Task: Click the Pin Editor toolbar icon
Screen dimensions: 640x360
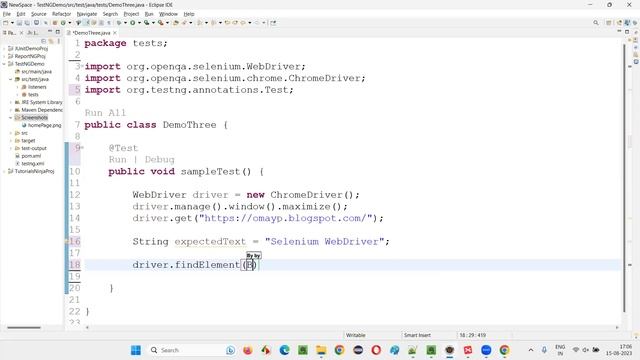Action: point(273,23)
